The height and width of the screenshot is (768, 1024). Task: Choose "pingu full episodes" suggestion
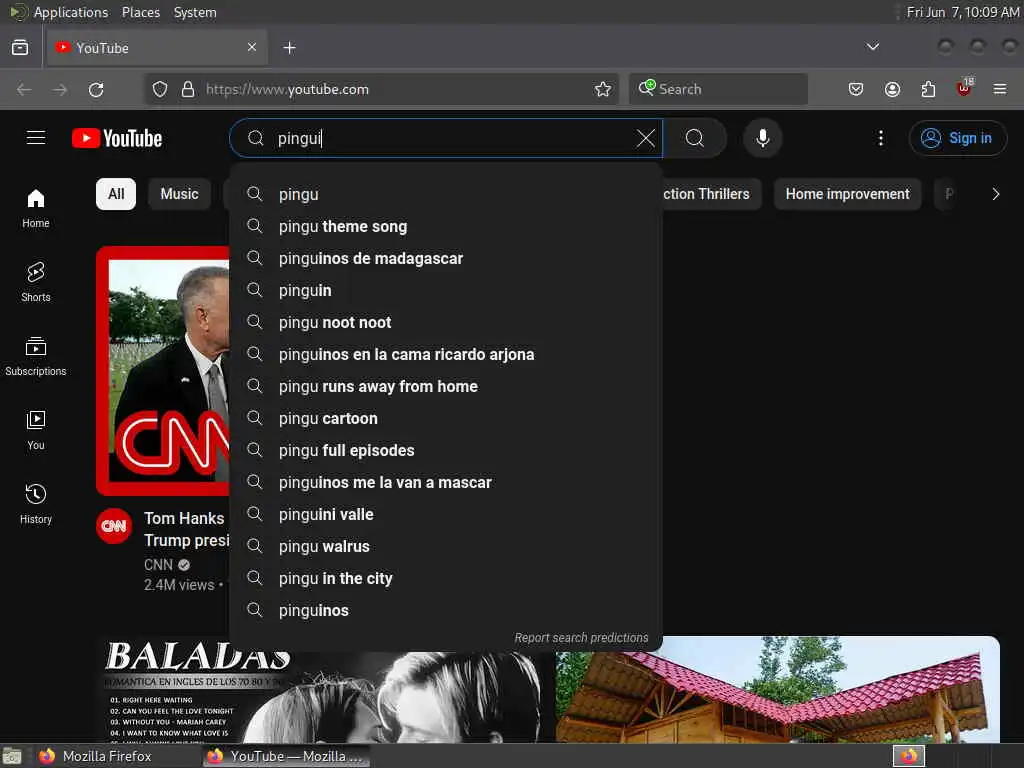pos(445,450)
